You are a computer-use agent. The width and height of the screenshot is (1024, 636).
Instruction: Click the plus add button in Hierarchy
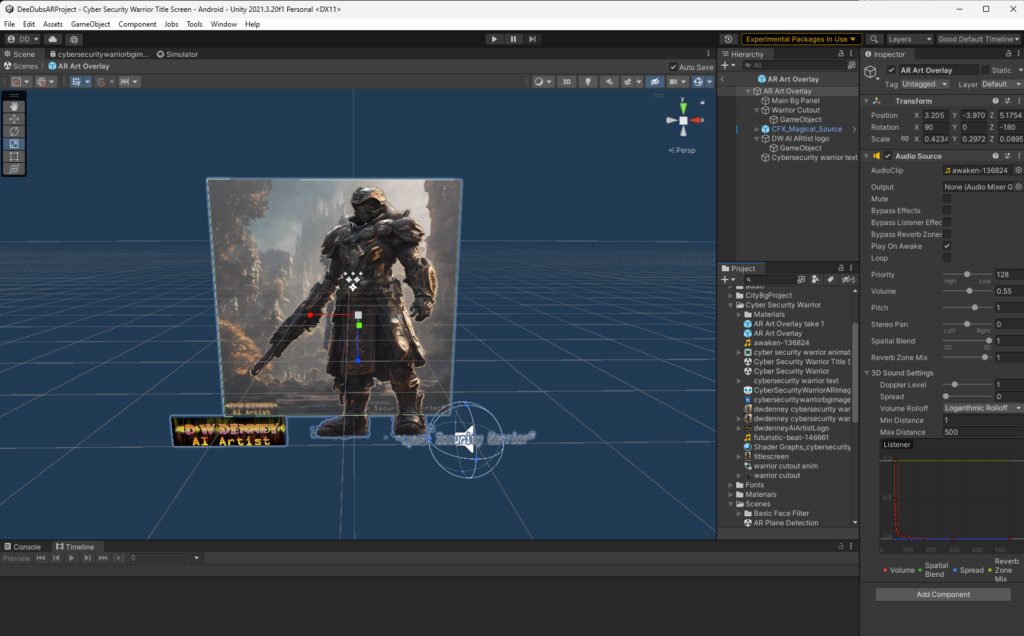725,65
